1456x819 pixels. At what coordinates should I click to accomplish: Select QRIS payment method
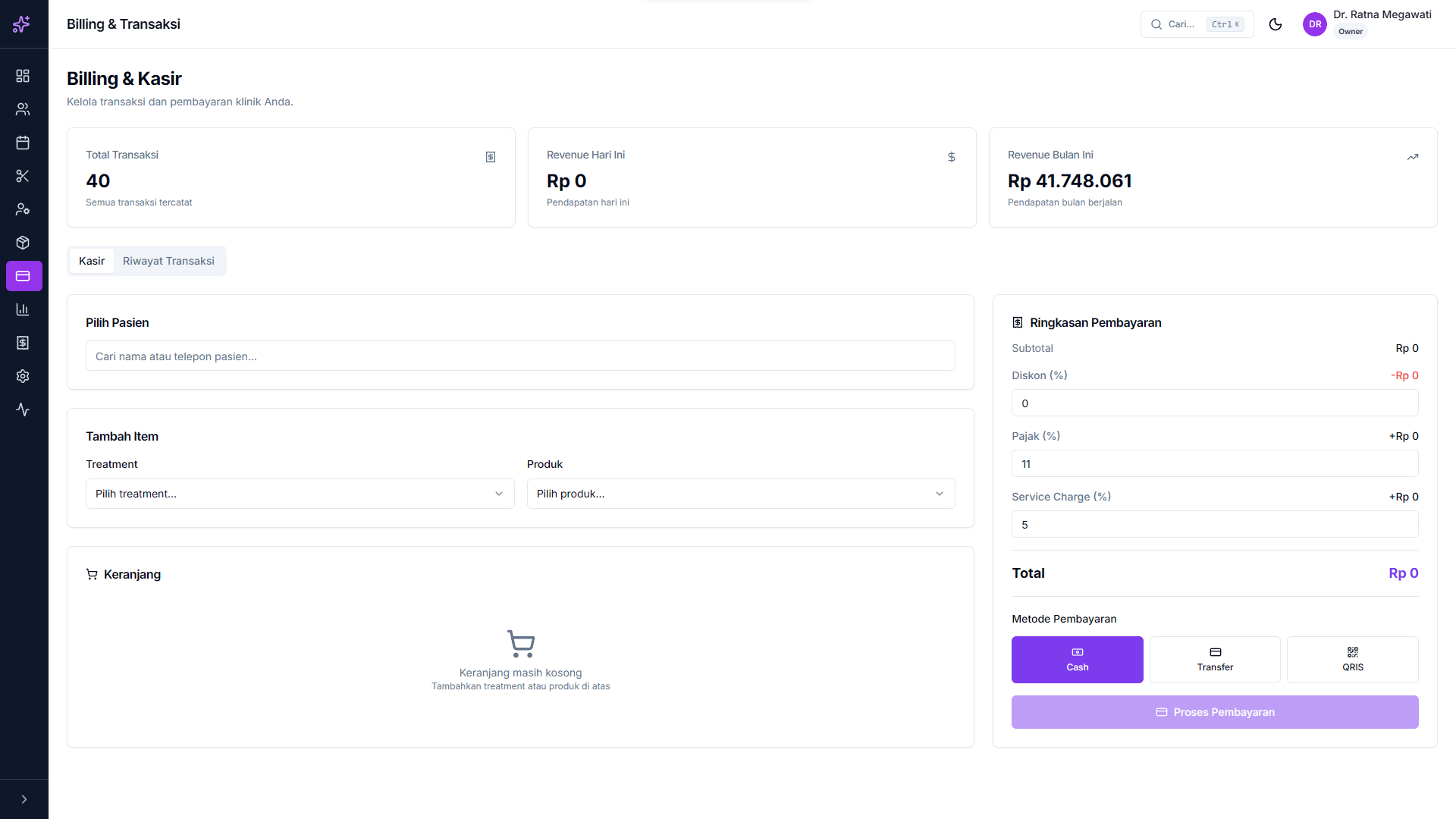(x=1353, y=660)
